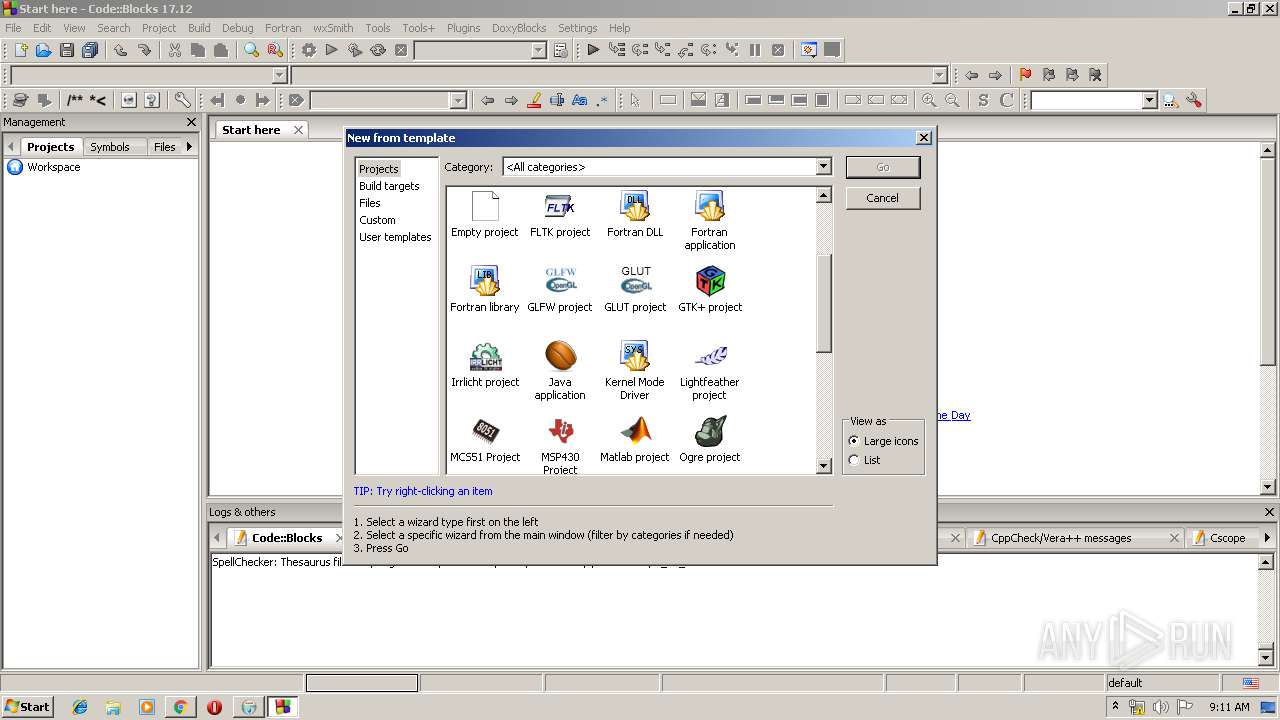This screenshot has width=1280, height=720.
Task: Switch to the Symbols tab
Action: coord(110,147)
